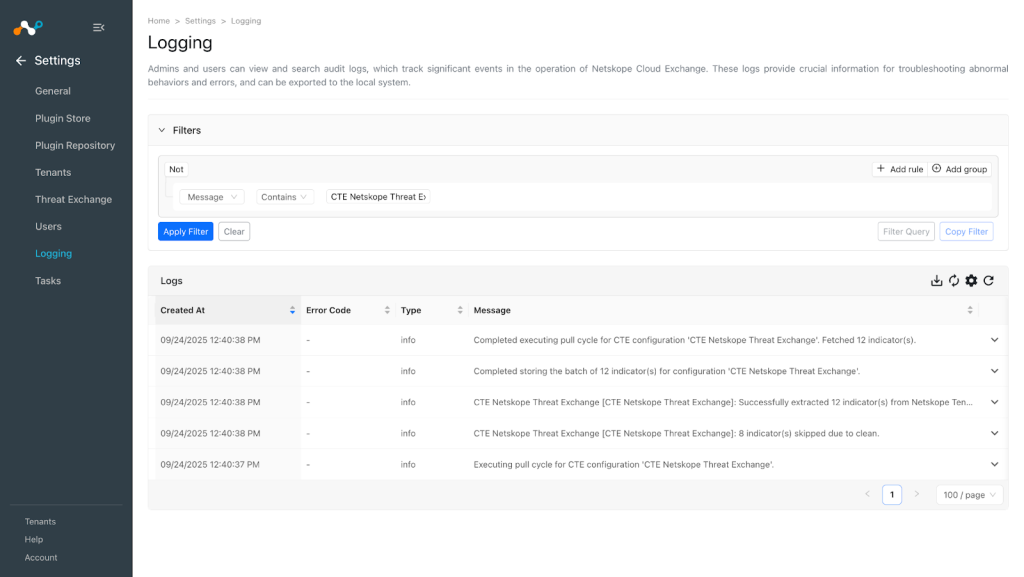
Task: Click Home breadcrumb link
Action: click(159, 21)
